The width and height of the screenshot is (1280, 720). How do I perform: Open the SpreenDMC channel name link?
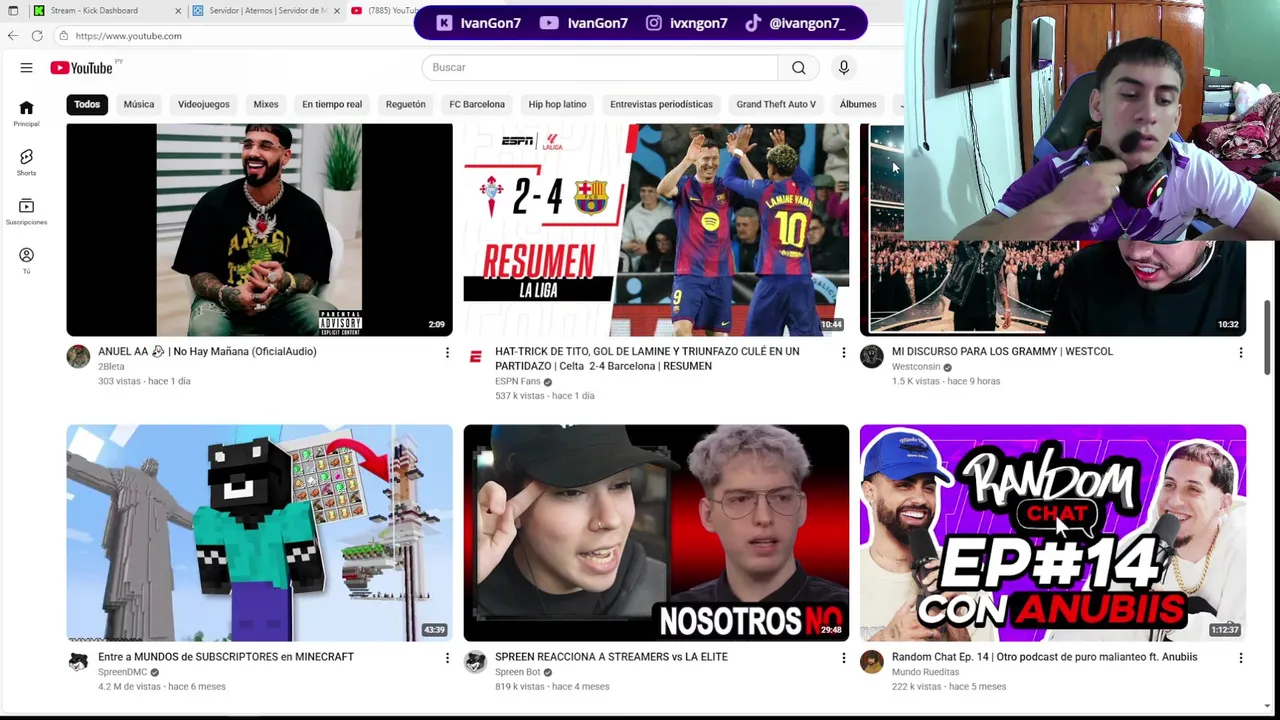click(122, 672)
